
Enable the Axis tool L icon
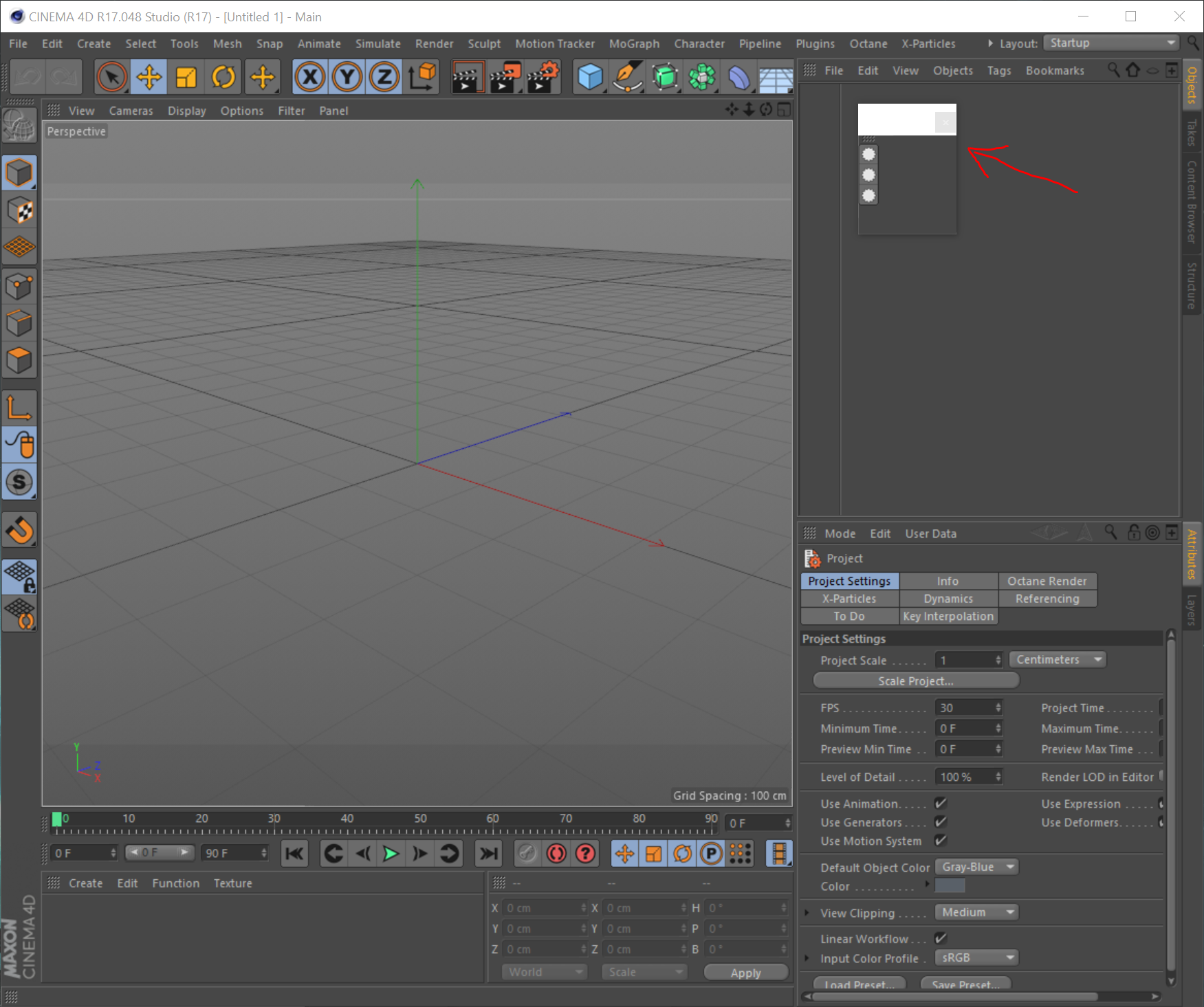coord(19,407)
